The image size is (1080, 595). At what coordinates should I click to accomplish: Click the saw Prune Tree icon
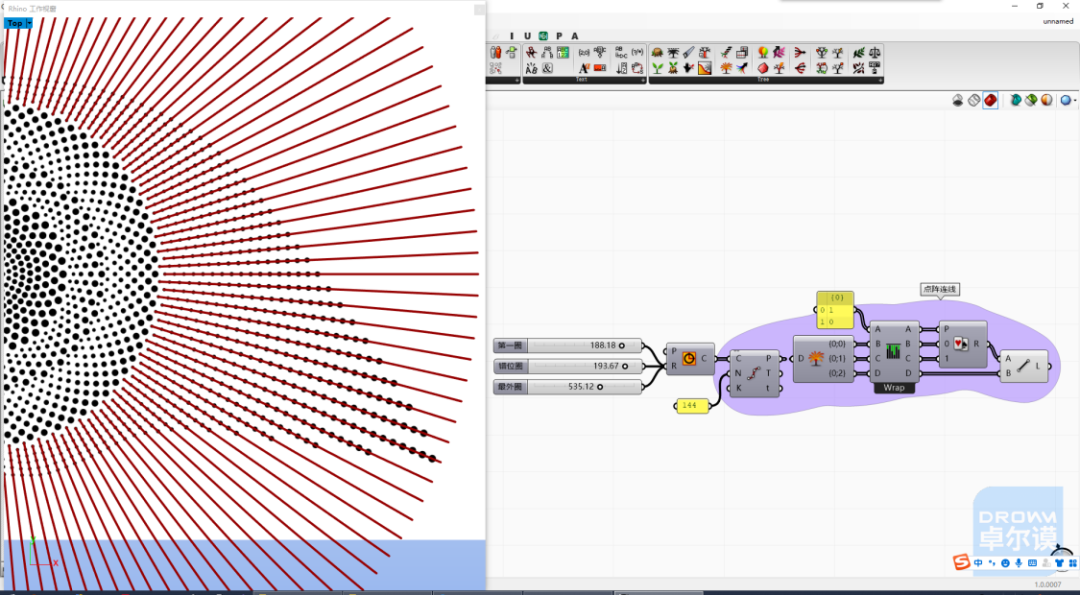point(689,52)
